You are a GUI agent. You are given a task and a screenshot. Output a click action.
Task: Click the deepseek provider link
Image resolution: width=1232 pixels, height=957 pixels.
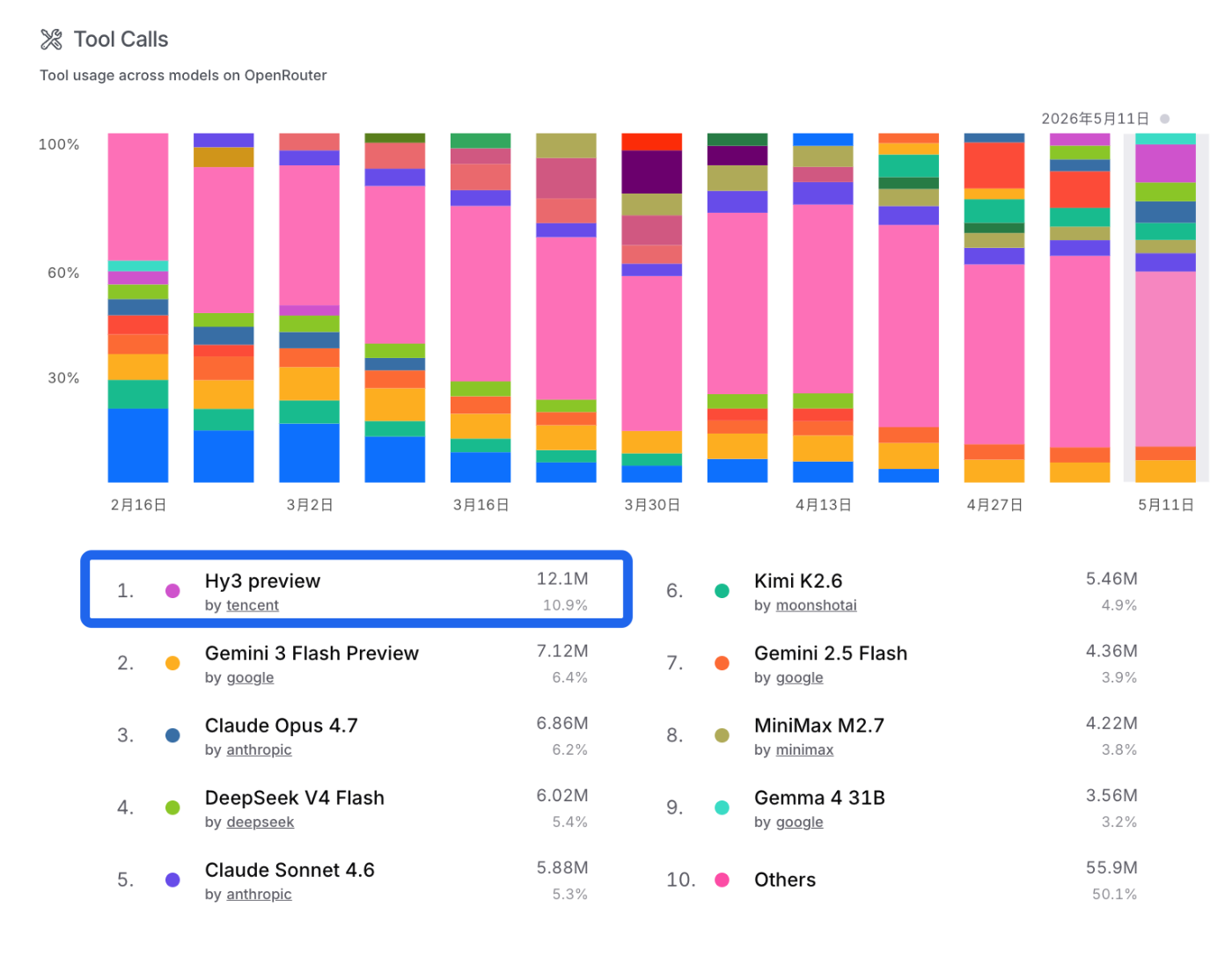pyautogui.click(x=260, y=822)
